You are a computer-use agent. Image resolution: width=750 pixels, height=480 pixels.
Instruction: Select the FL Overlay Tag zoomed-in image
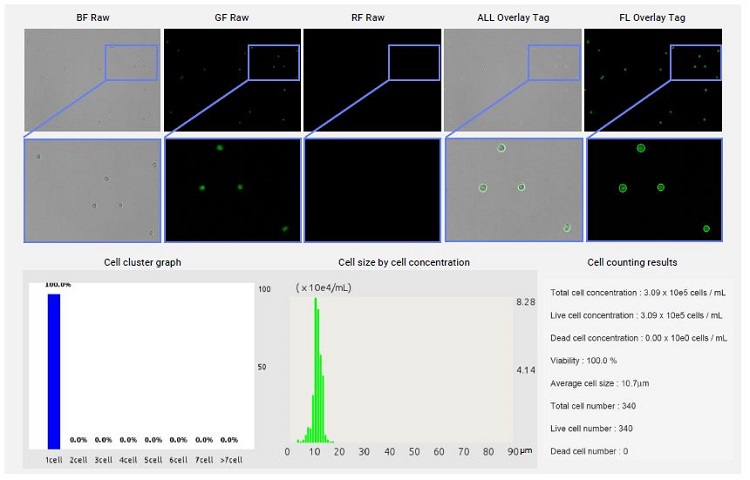click(x=654, y=190)
